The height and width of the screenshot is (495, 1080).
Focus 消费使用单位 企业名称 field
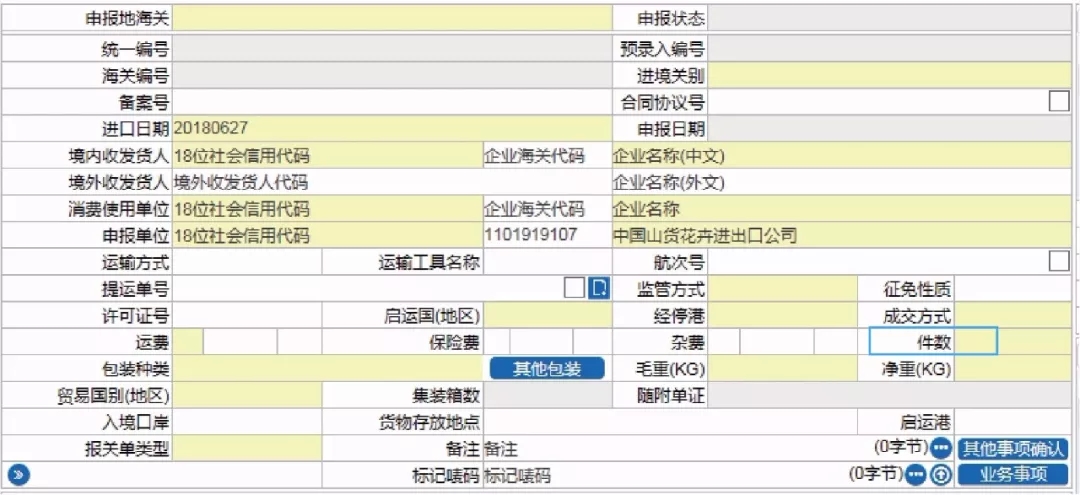pyautogui.click(x=842, y=209)
